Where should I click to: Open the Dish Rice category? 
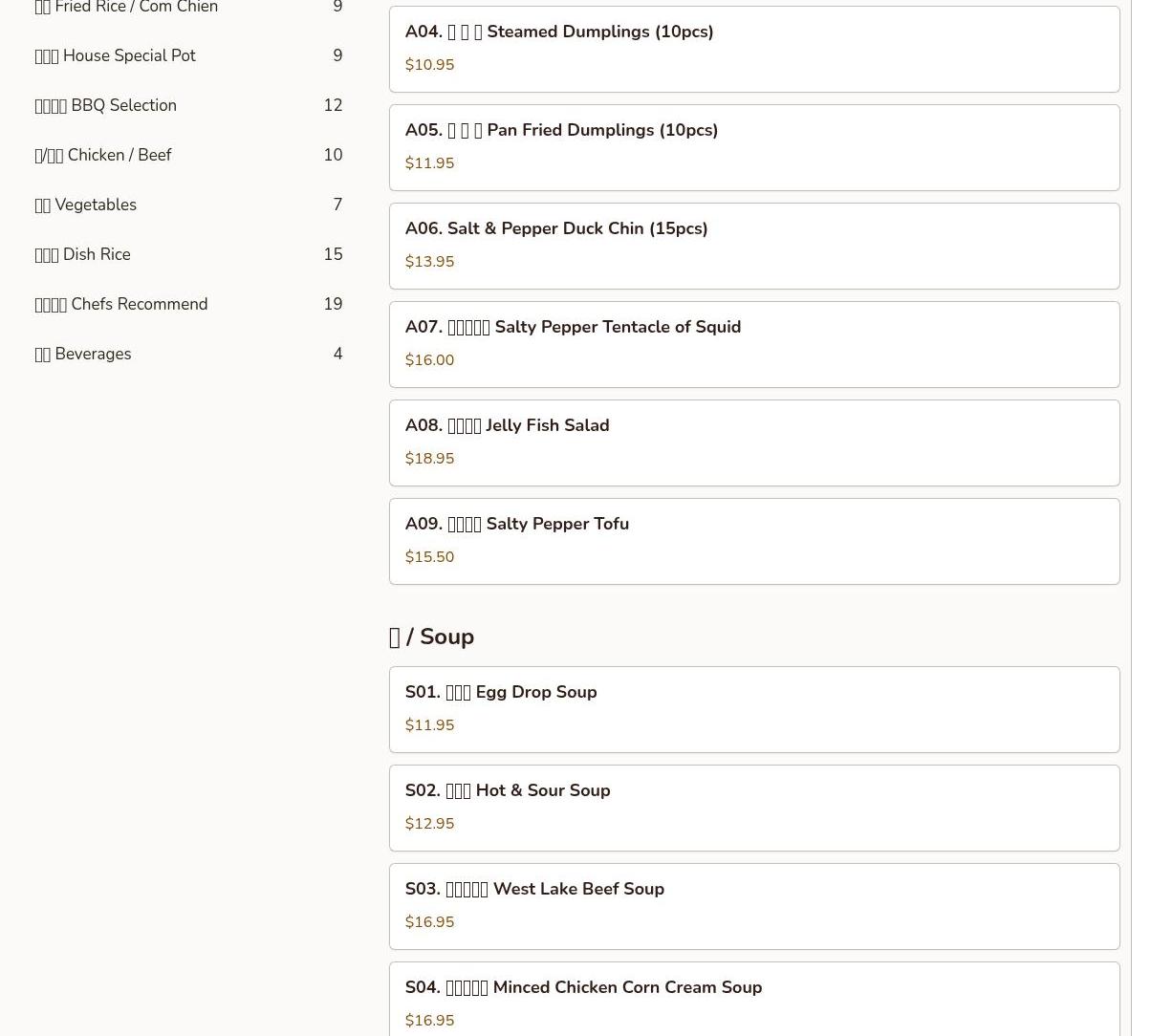pos(188,254)
